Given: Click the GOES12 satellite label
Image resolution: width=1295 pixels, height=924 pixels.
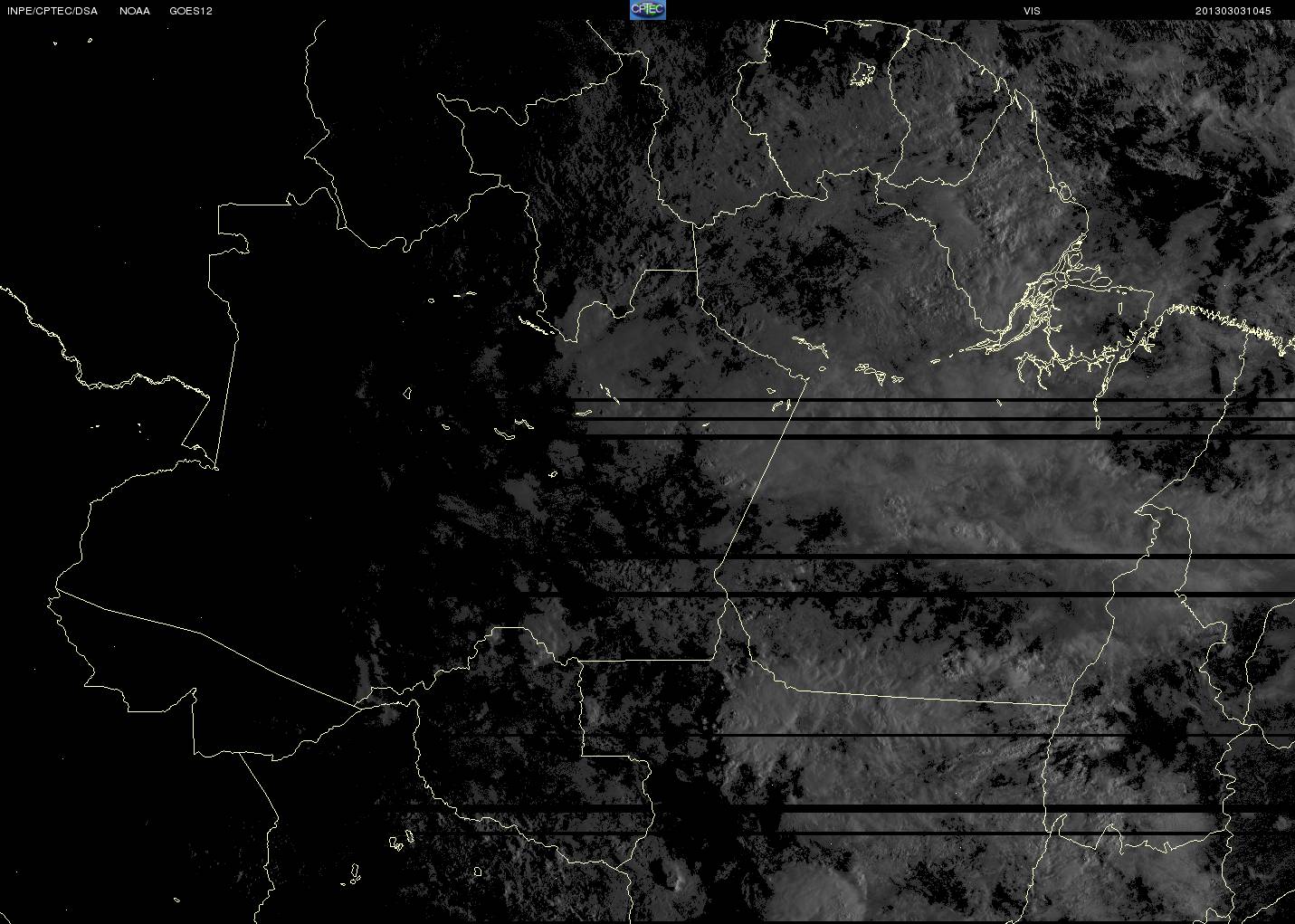Looking at the screenshot, I should [191, 11].
